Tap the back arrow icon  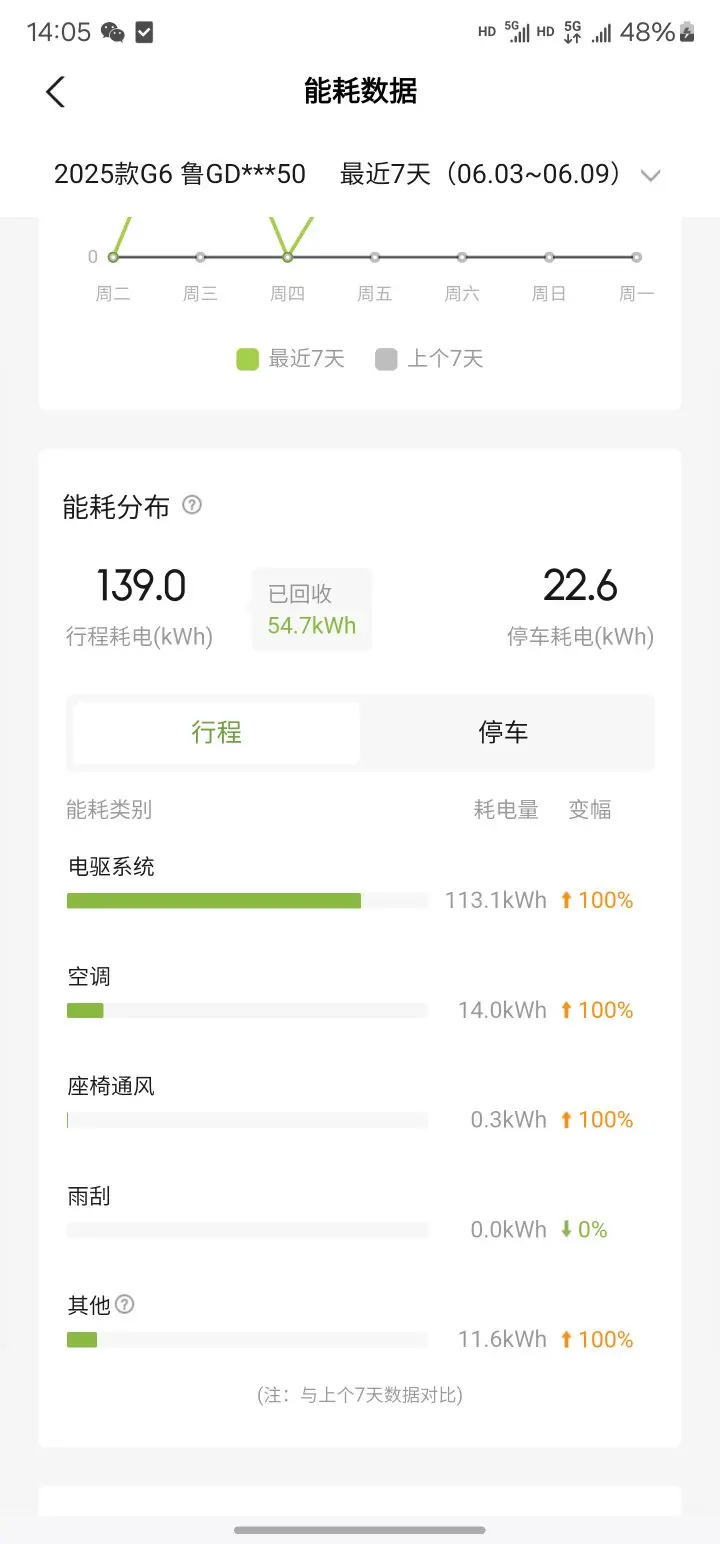[55, 92]
